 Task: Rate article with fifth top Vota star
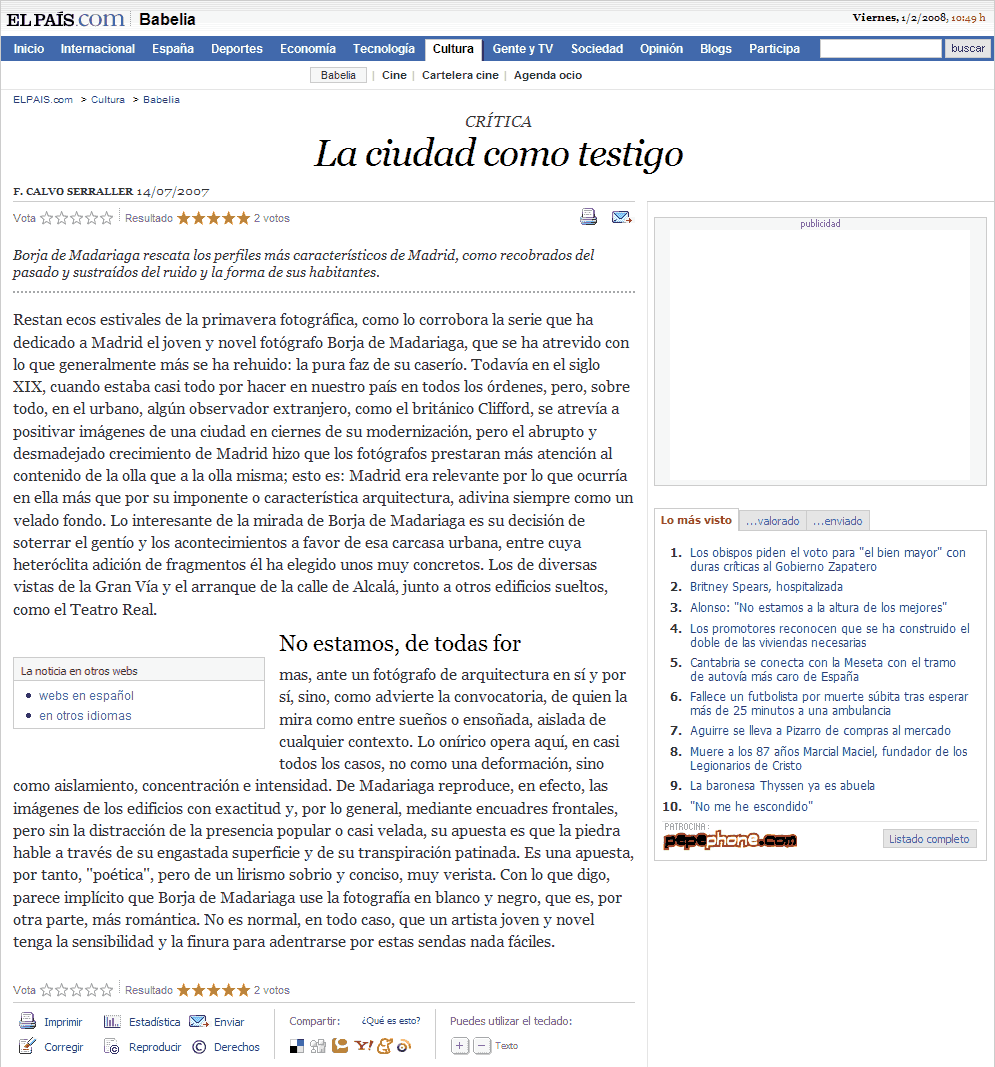tap(107, 218)
